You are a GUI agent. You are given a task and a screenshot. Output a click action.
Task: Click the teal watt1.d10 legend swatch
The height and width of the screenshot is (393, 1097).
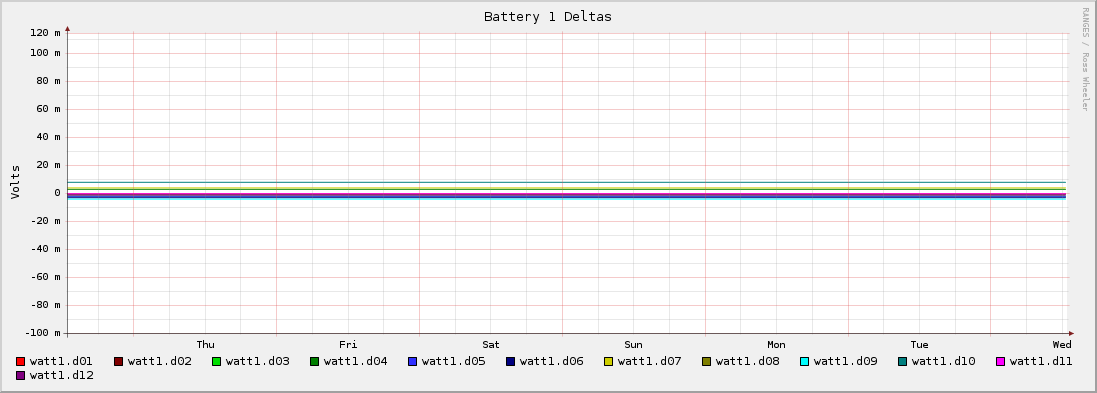pyautogui.click(x=902, y=362)
